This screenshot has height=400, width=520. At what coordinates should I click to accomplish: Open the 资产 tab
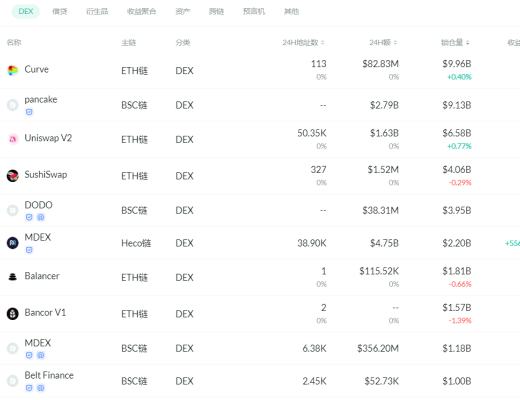pyautogui.click(x=183, y=12)
